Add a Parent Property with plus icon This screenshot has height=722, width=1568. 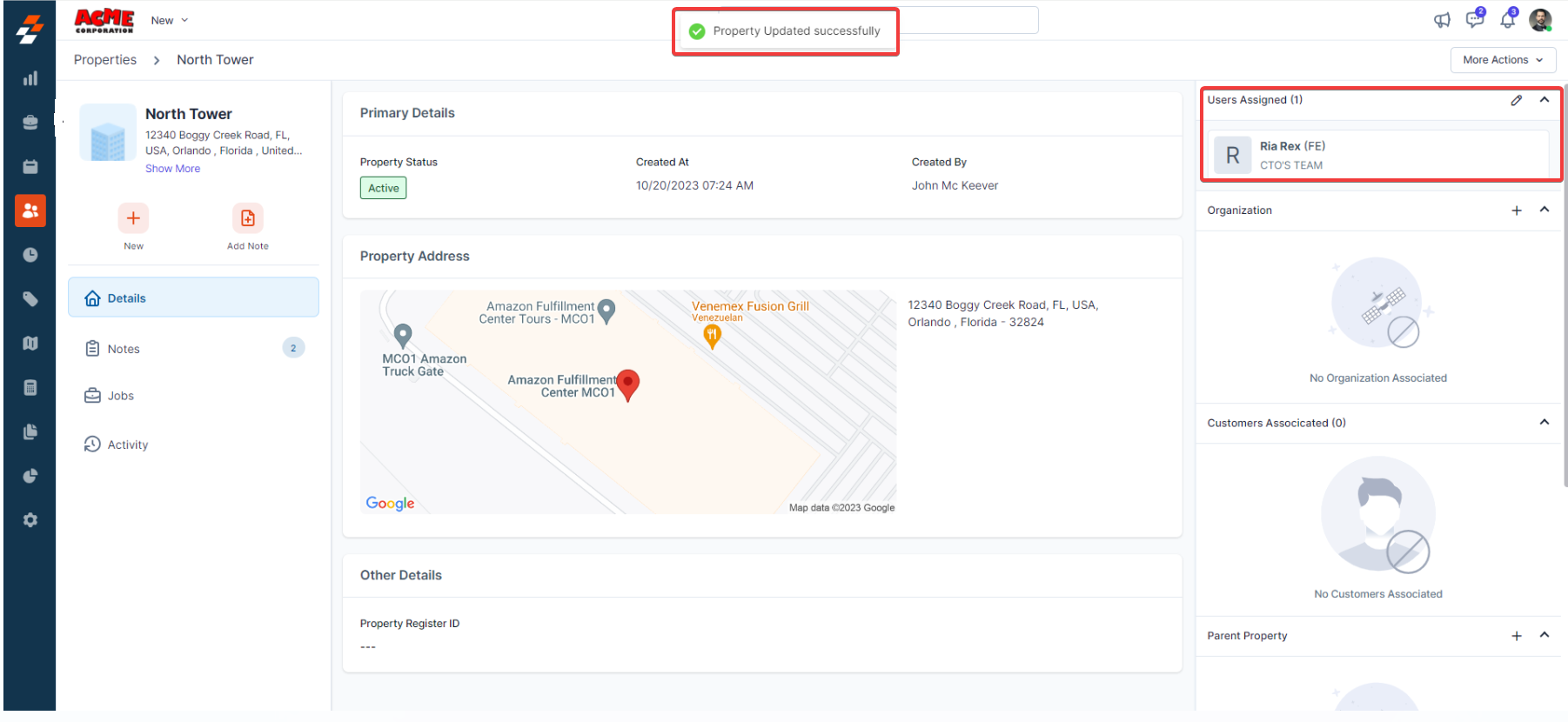point(1516,636)
